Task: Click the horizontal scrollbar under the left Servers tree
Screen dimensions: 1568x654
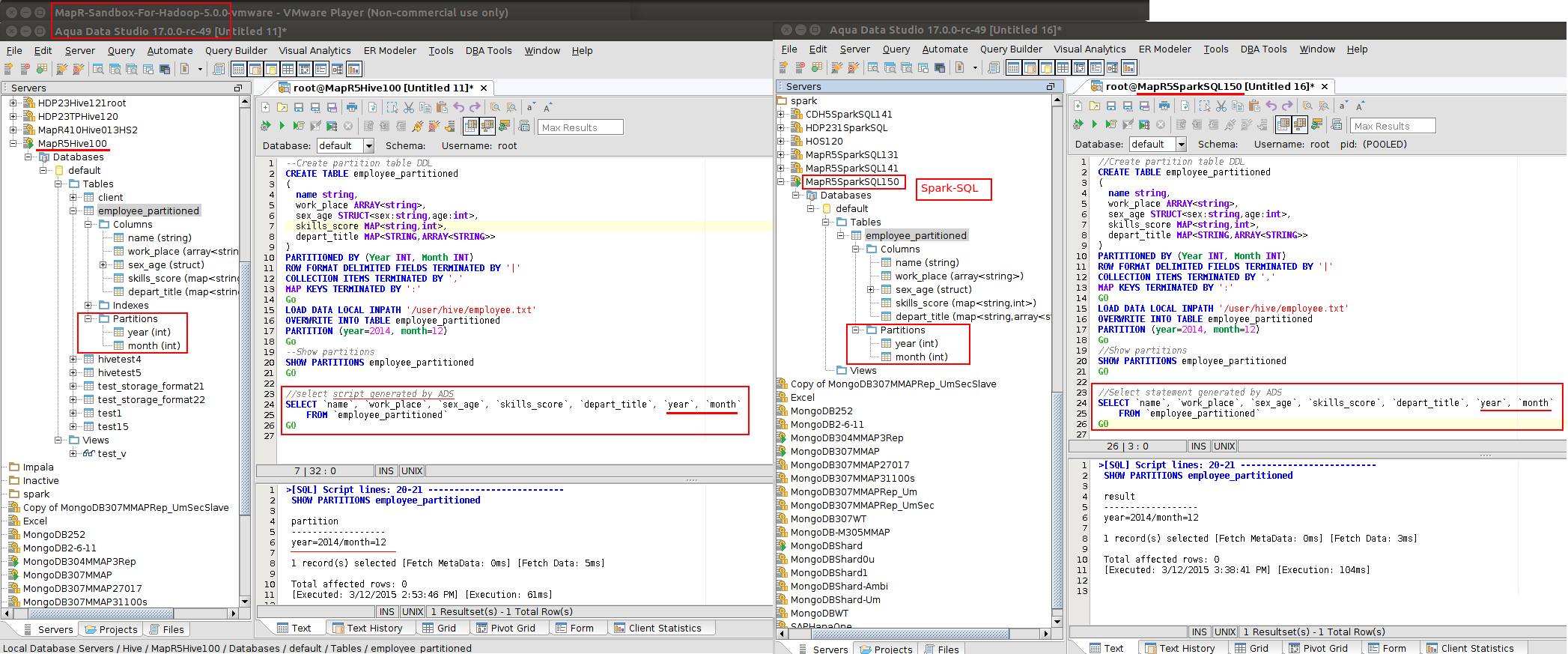Action: tap(120, 613)
